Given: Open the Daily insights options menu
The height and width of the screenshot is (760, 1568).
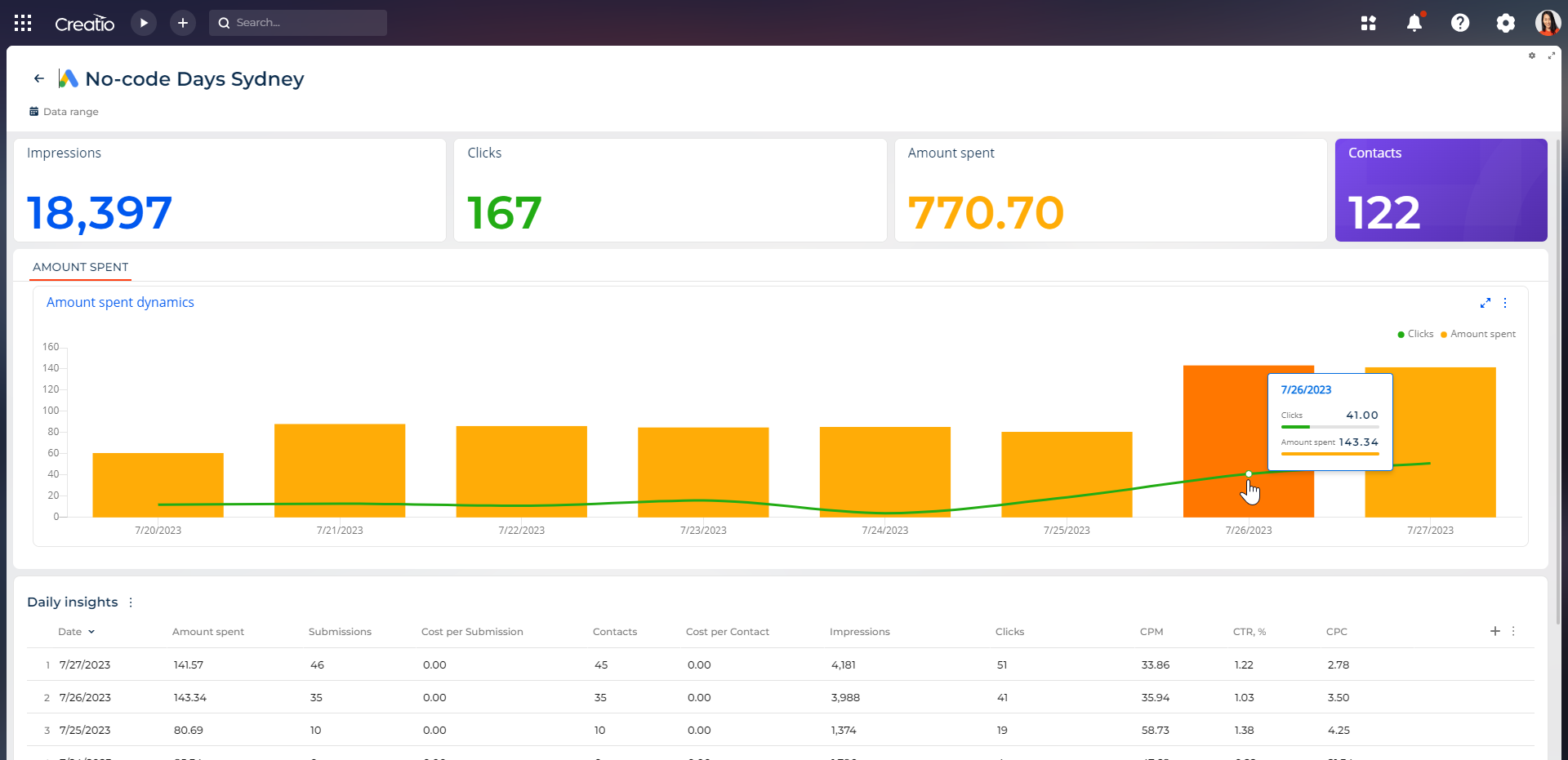Looking at the screenshot, I should 131,602.
